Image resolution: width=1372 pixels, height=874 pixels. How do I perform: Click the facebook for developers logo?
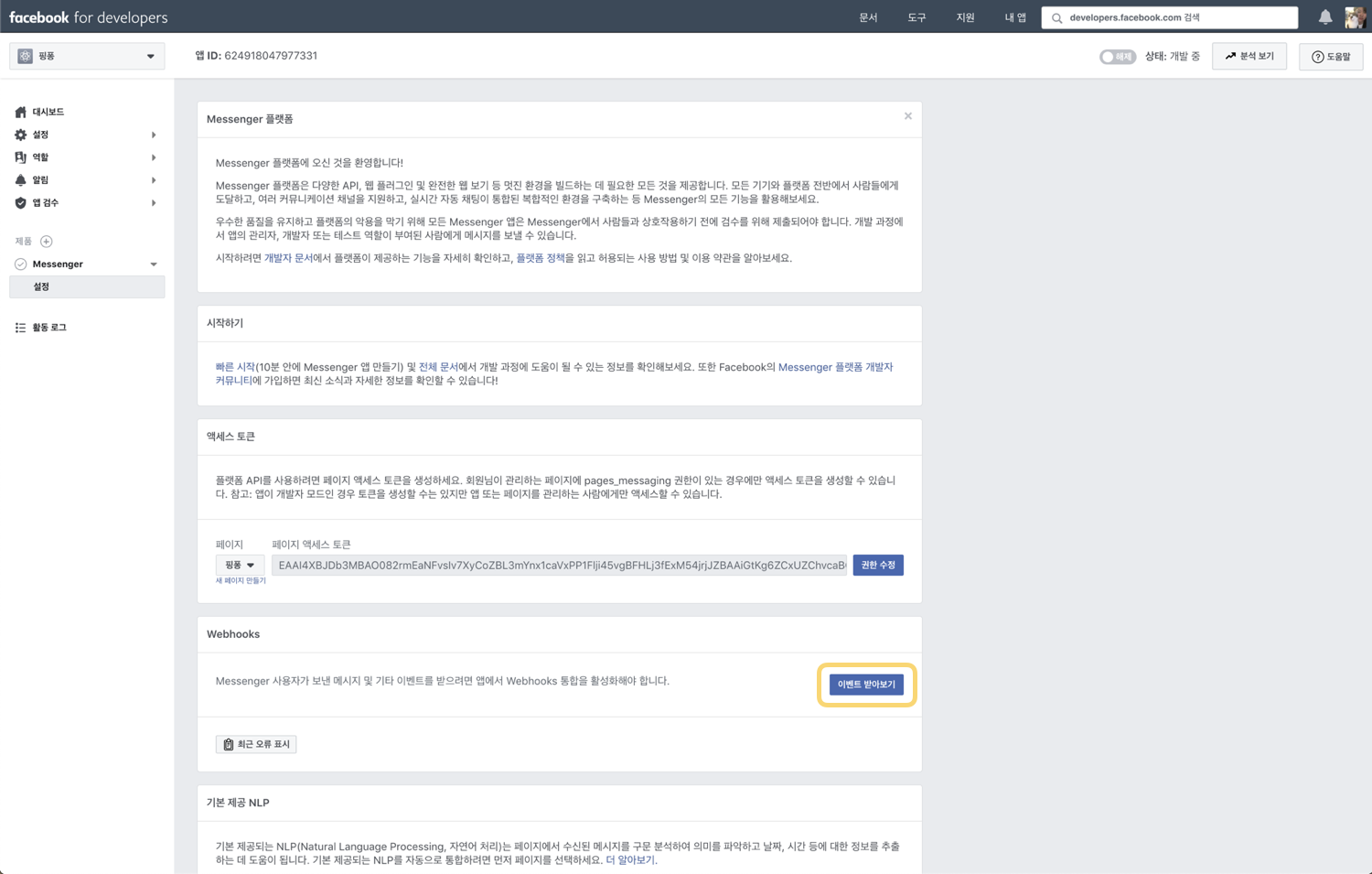coord(89,17)
